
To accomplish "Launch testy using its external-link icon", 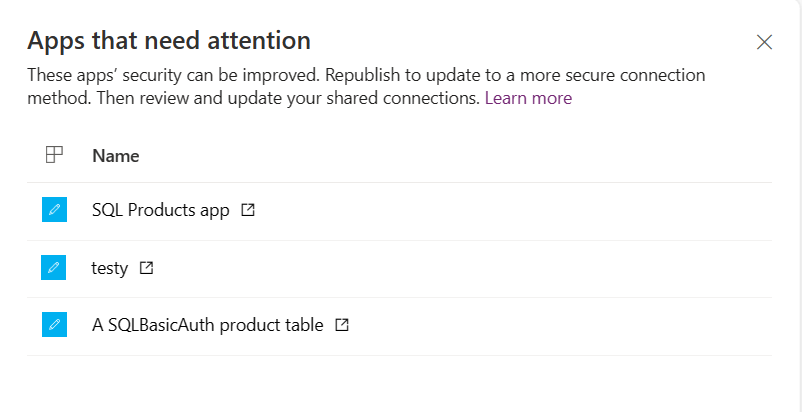I will [147, 267].
